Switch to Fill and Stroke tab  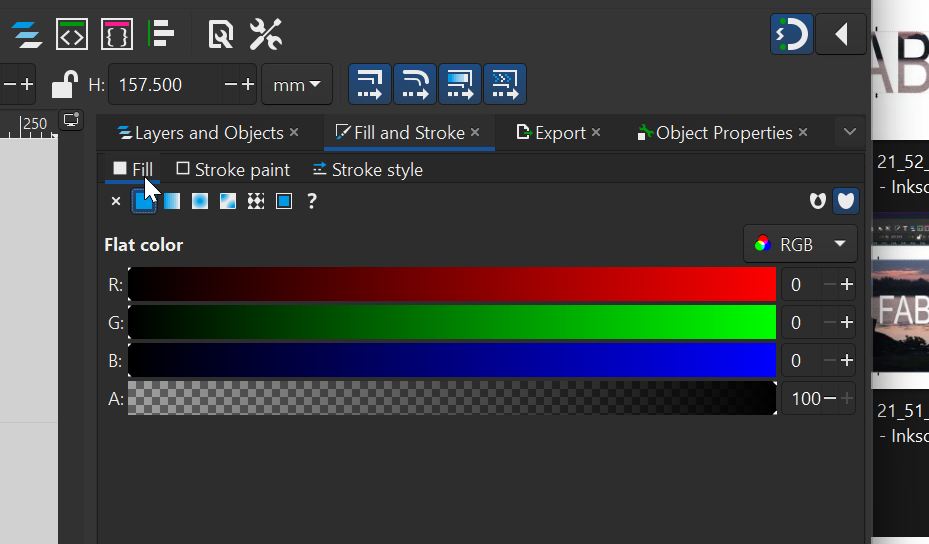point(400,133)
